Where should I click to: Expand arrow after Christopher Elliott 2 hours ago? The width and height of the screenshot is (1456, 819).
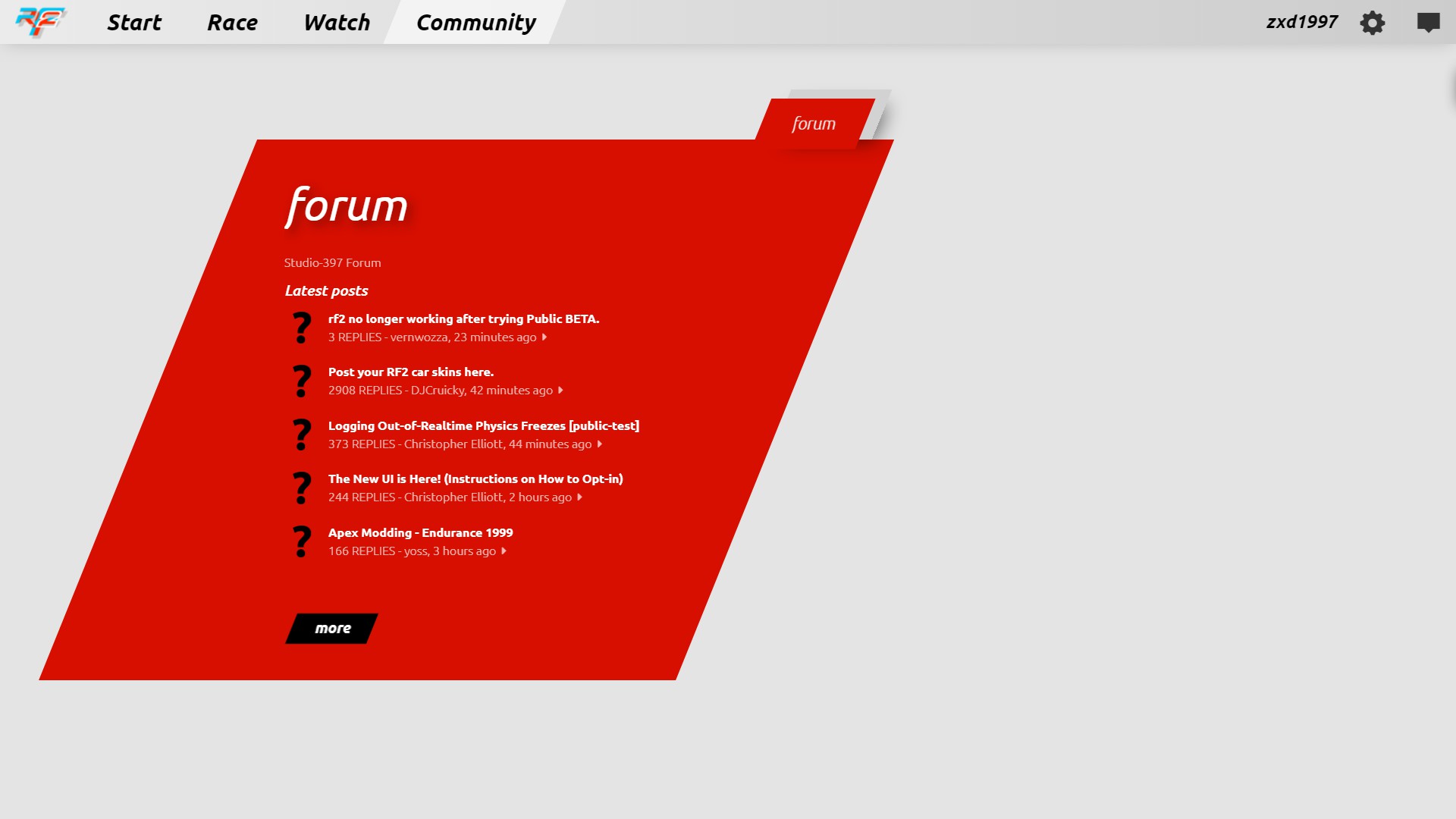580,497
